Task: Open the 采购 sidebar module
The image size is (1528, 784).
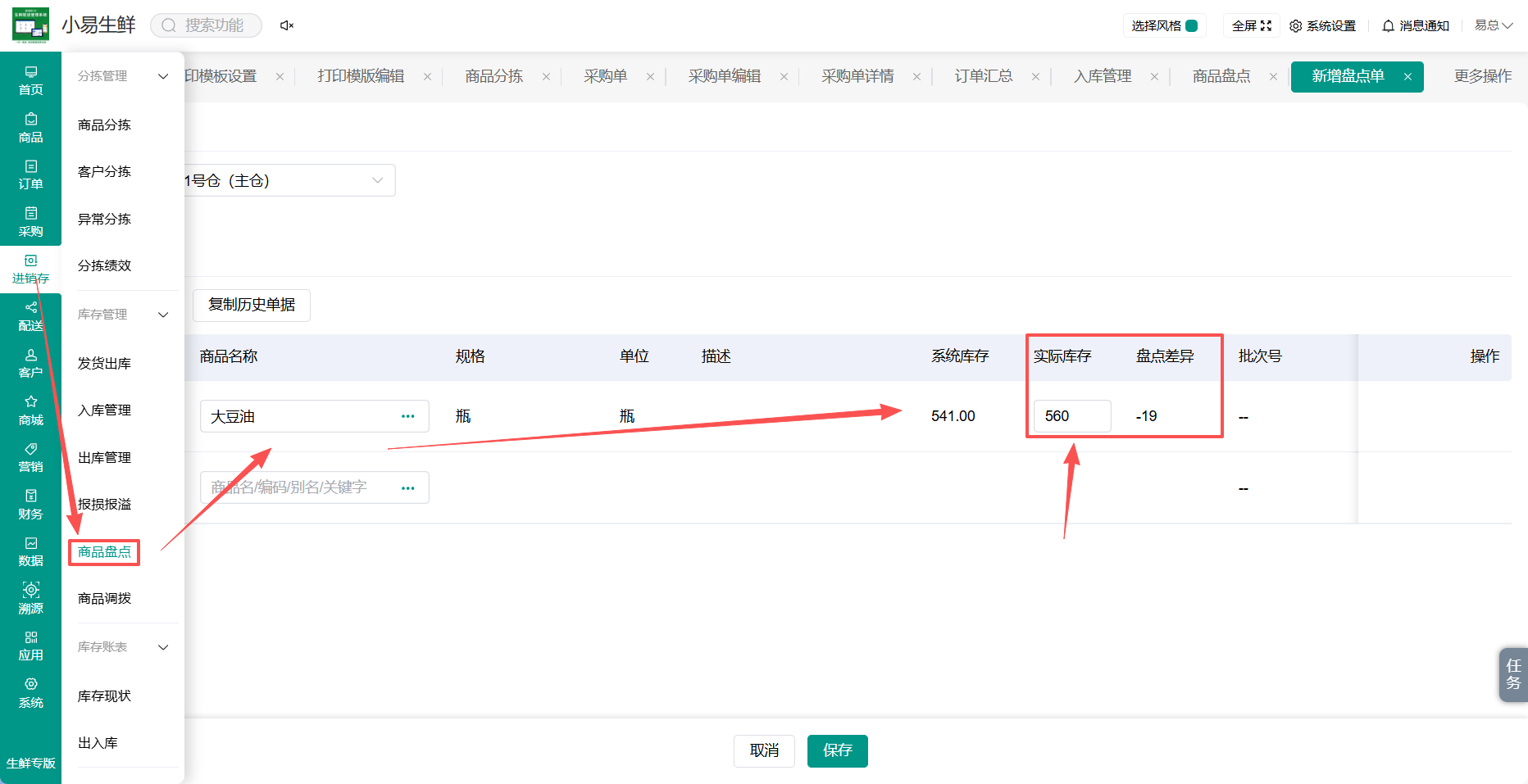Action: tap(30, 222)
